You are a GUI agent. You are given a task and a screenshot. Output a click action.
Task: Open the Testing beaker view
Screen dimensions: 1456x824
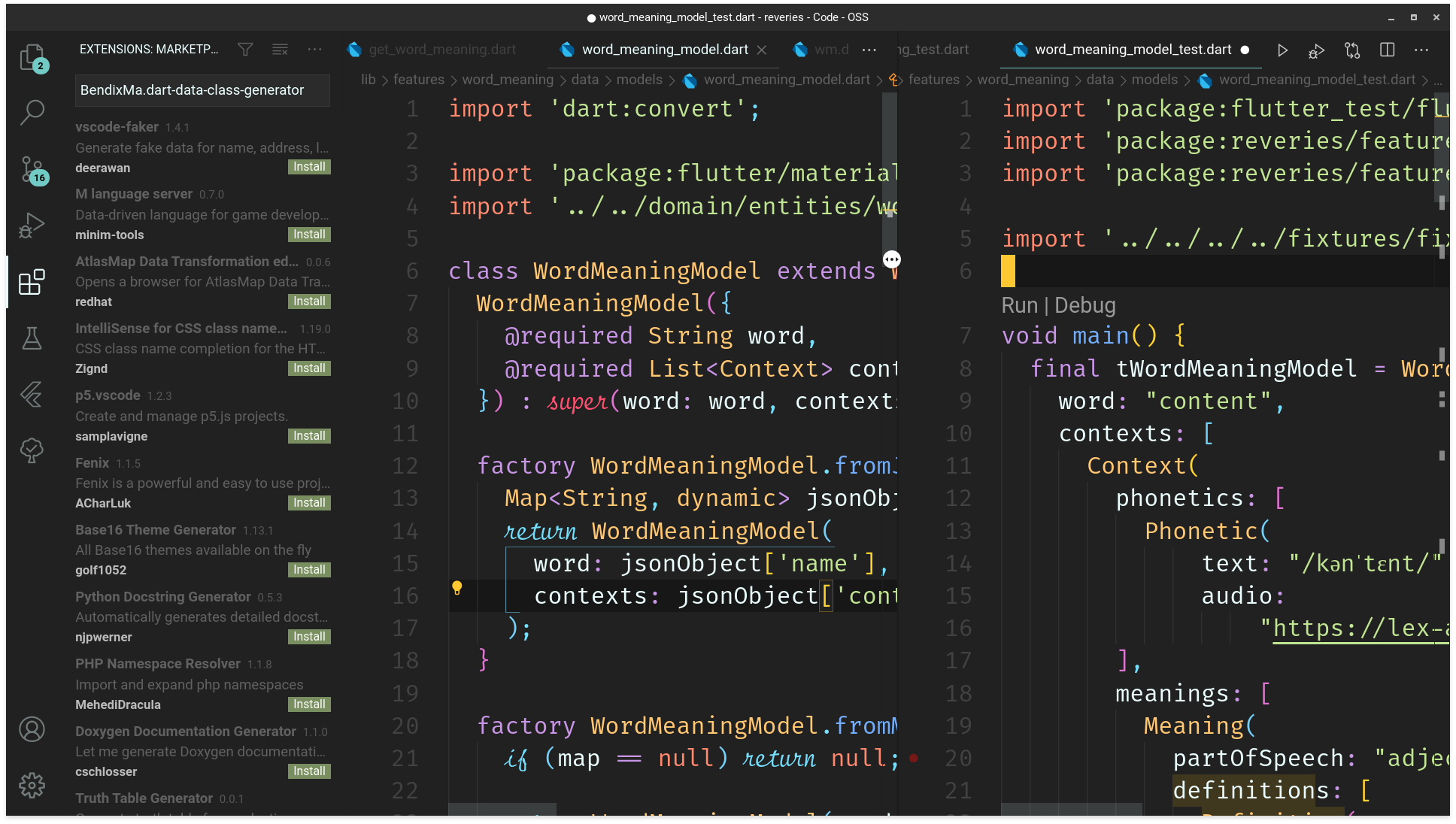tap(32, 338)
